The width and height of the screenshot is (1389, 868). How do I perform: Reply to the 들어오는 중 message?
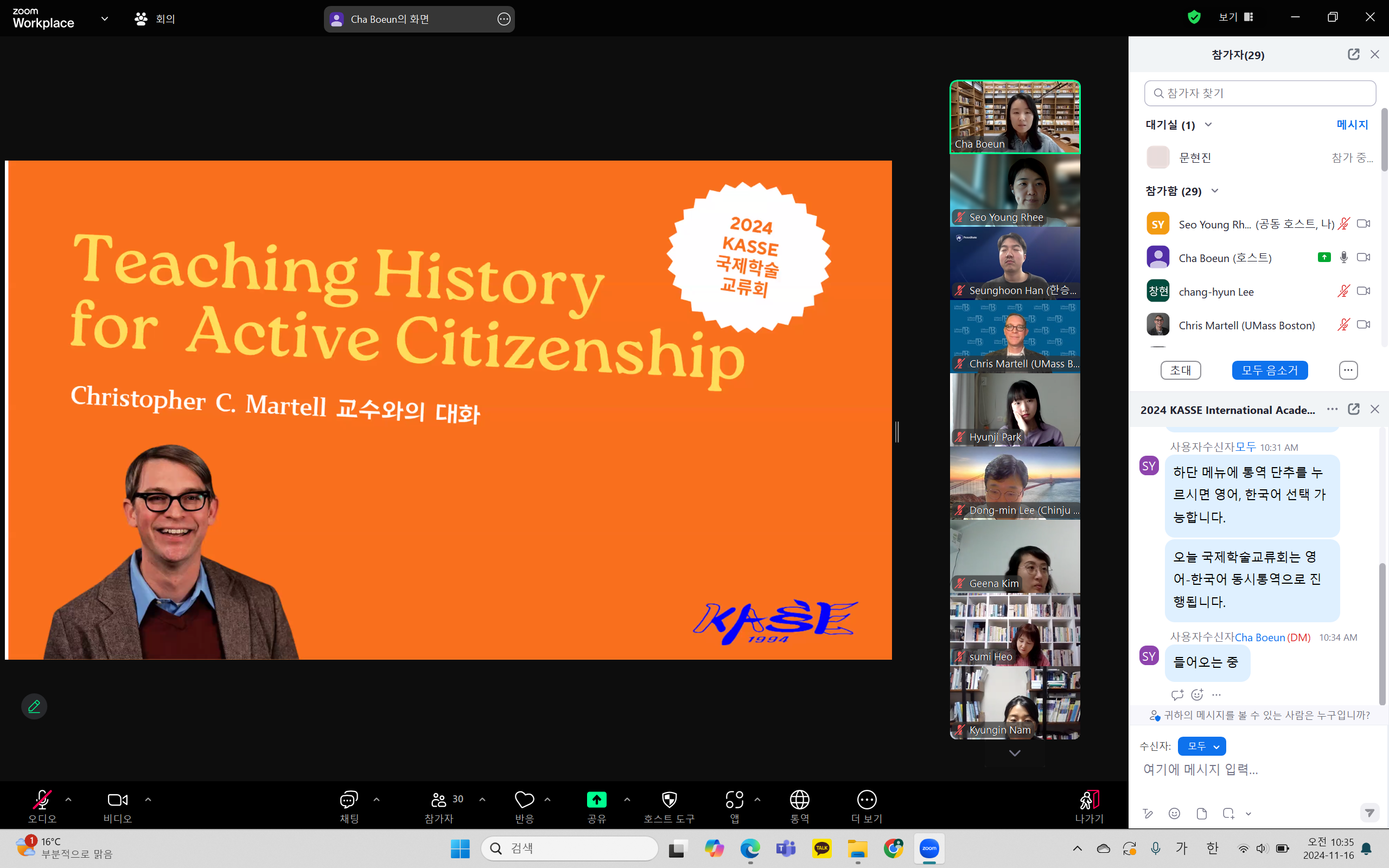pos(1177,694)
